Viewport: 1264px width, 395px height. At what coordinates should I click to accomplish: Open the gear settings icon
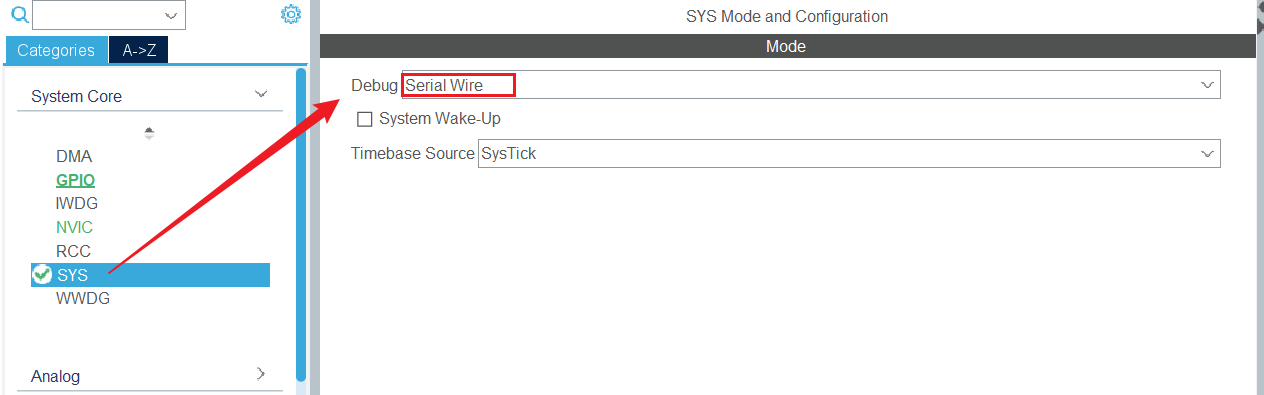click(x=291, y=14)
